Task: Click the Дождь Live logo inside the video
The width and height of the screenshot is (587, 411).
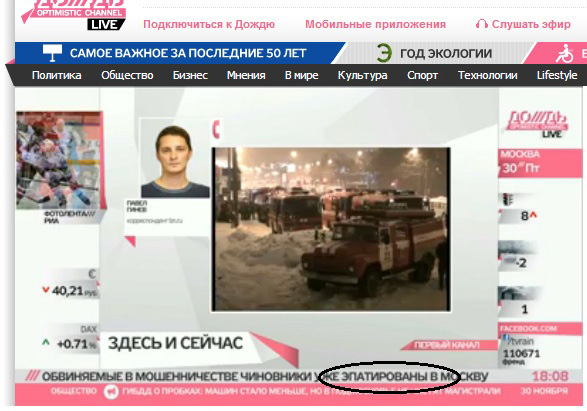Action: tap(538, 124)
